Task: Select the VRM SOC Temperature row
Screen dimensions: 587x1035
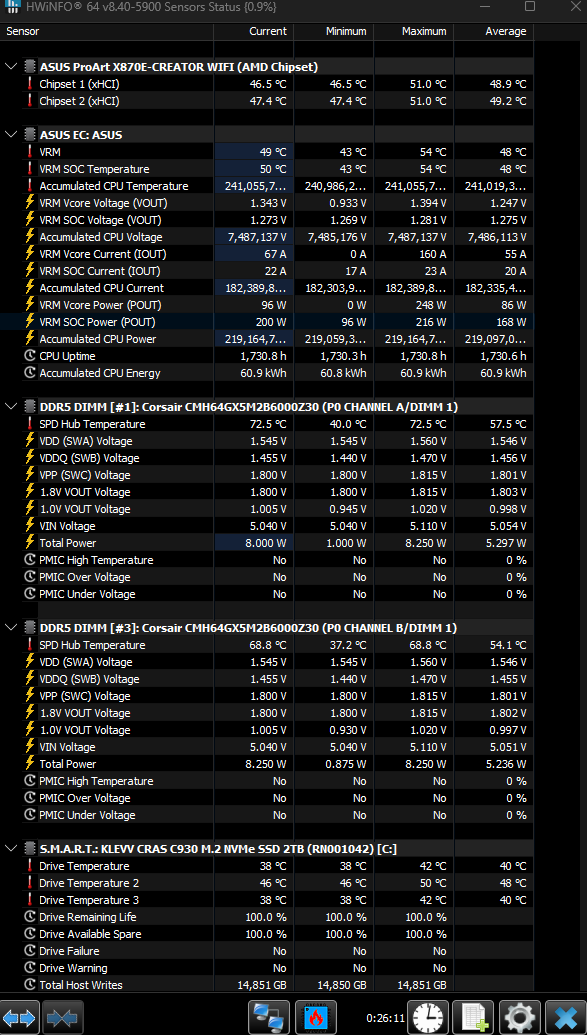Action: tap(267, 169)
